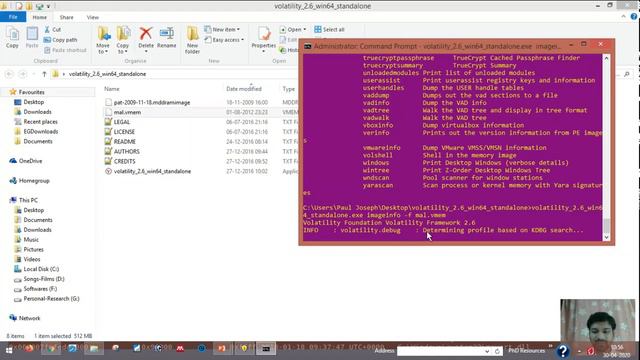640x360 pixels.
Task: Switch to the View ribbon tab
Action: [x=93, y=17]
